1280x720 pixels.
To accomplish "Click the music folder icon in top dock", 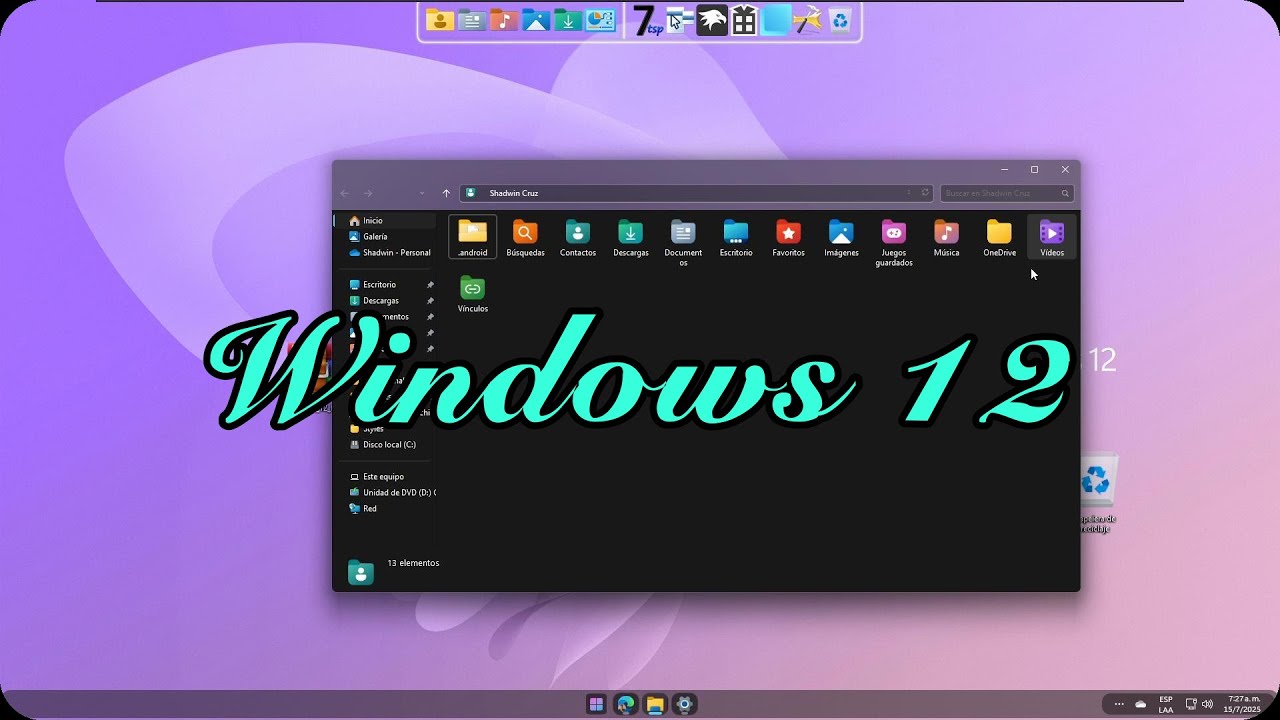I will [x=504, y=20].
